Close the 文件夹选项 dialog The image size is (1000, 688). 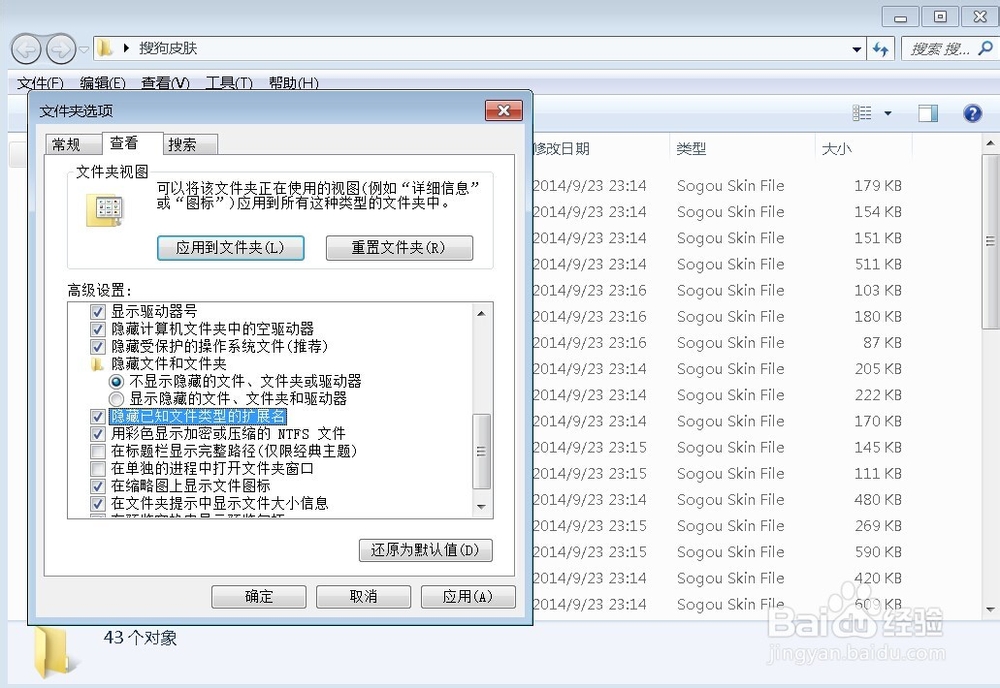point(504,110)
